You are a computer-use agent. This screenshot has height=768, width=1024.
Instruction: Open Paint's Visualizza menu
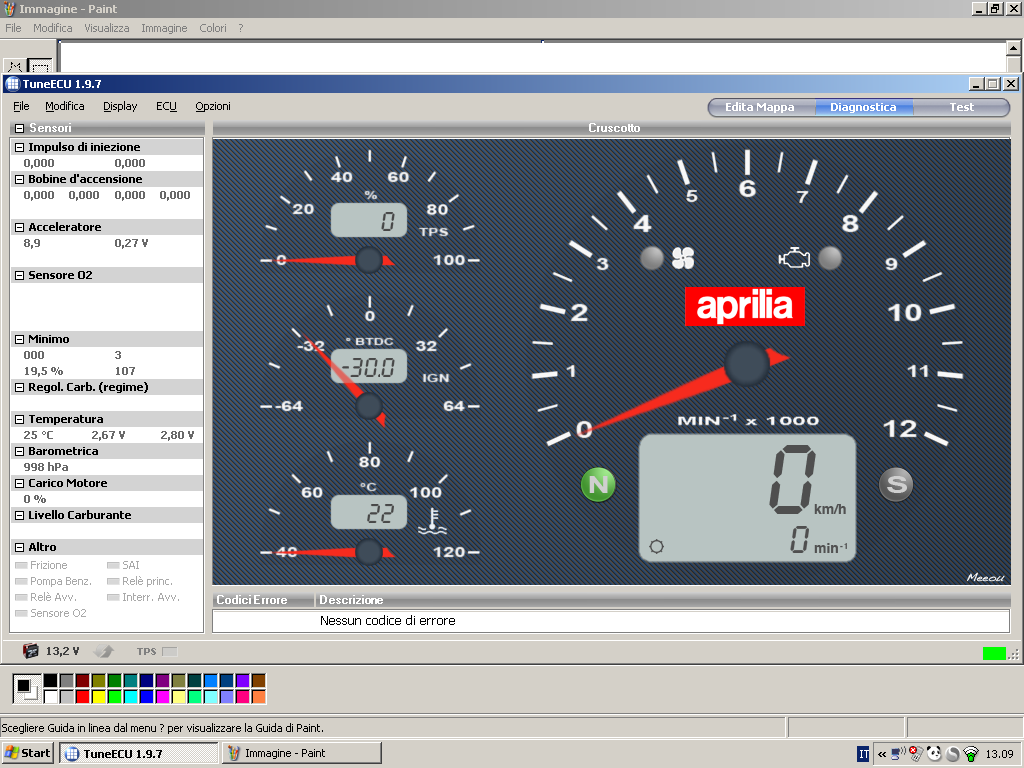pyautogui.click(x=106, y=28)
